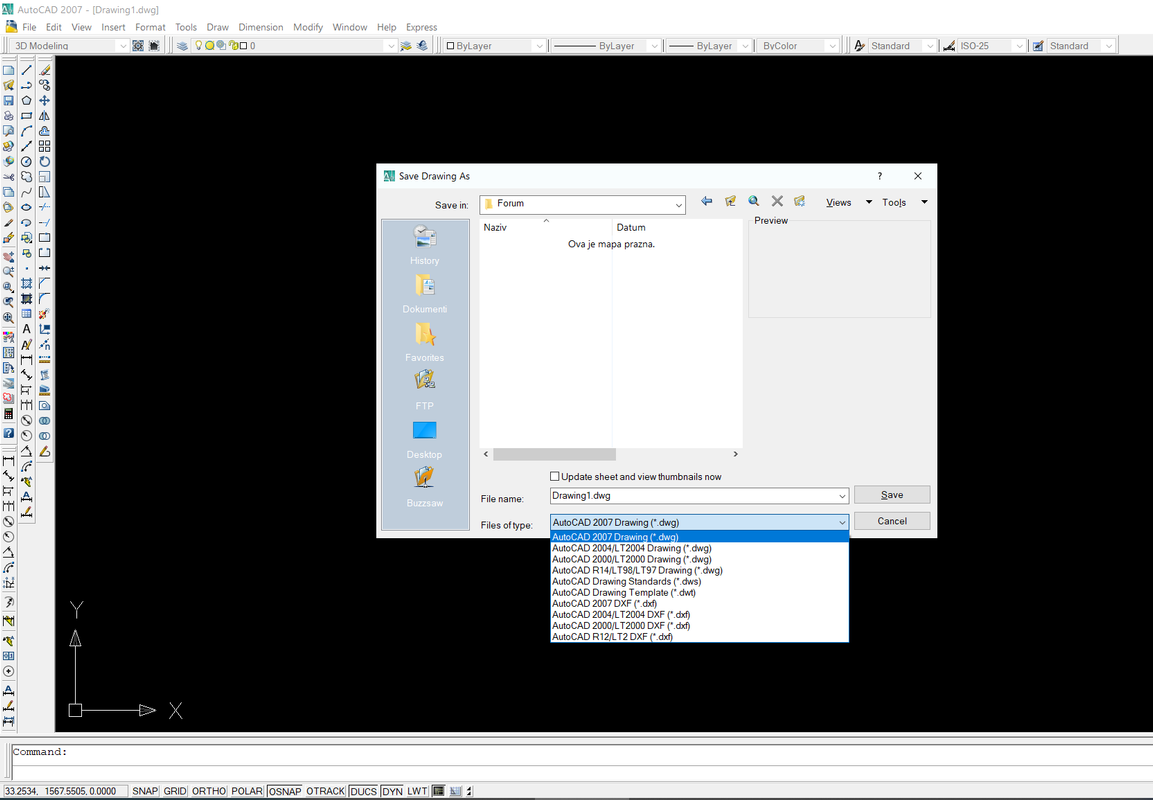1153x800 pixels.
Task: Select the Array modify tool
Action: (x=45, y=146)
